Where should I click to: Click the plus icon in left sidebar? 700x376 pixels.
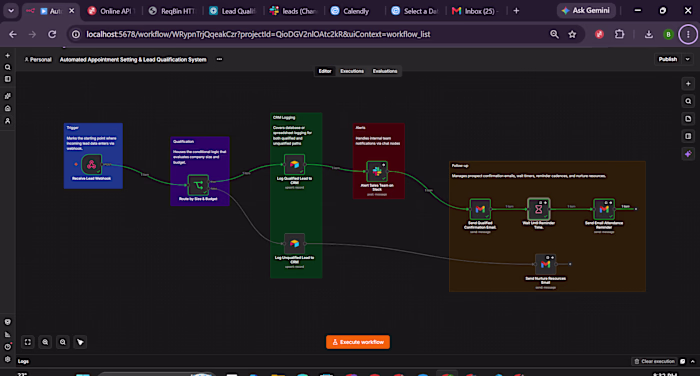pyautogui.click(x=8, y=56)
